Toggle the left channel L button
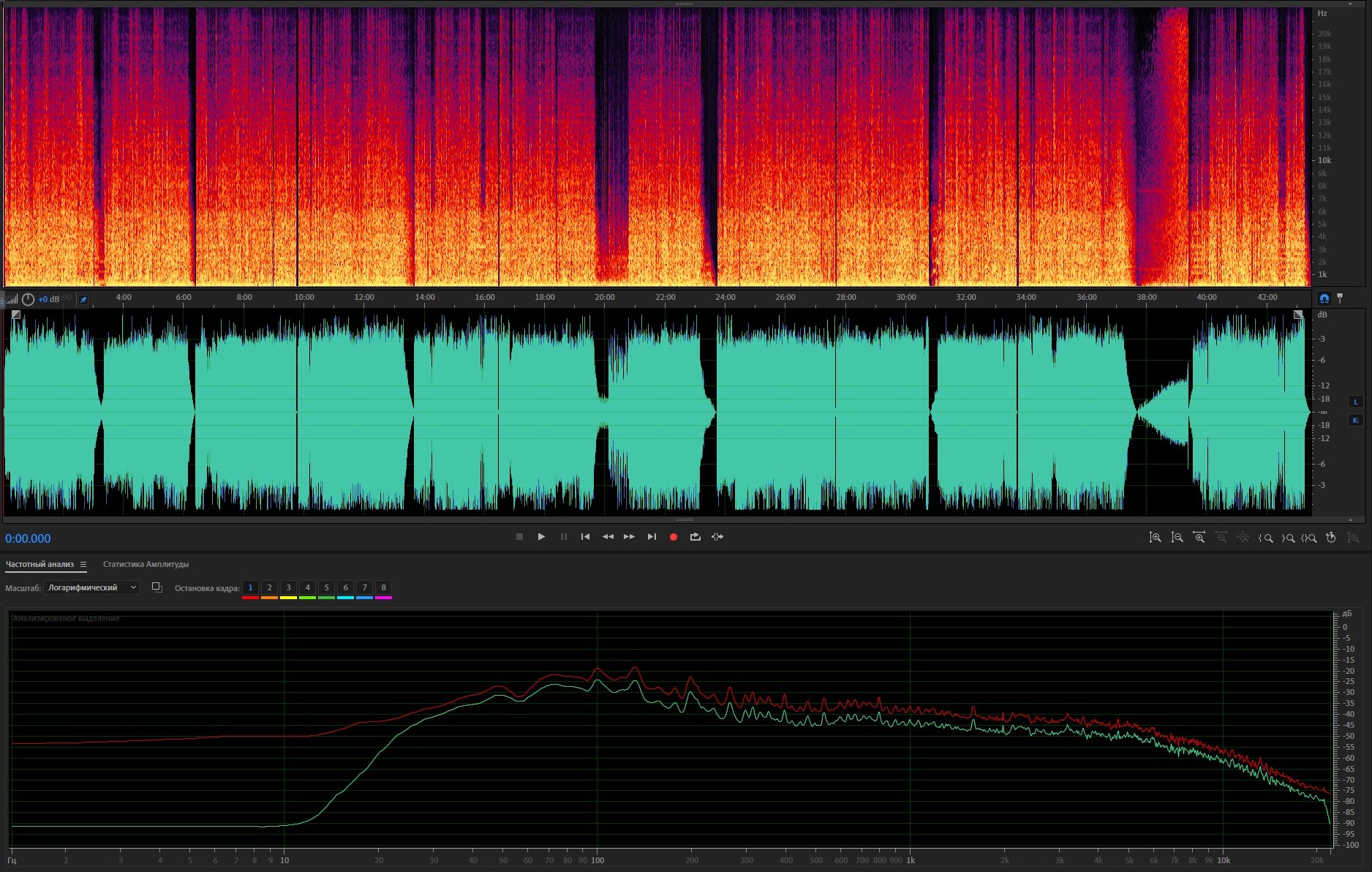 tap(1355, 402)
